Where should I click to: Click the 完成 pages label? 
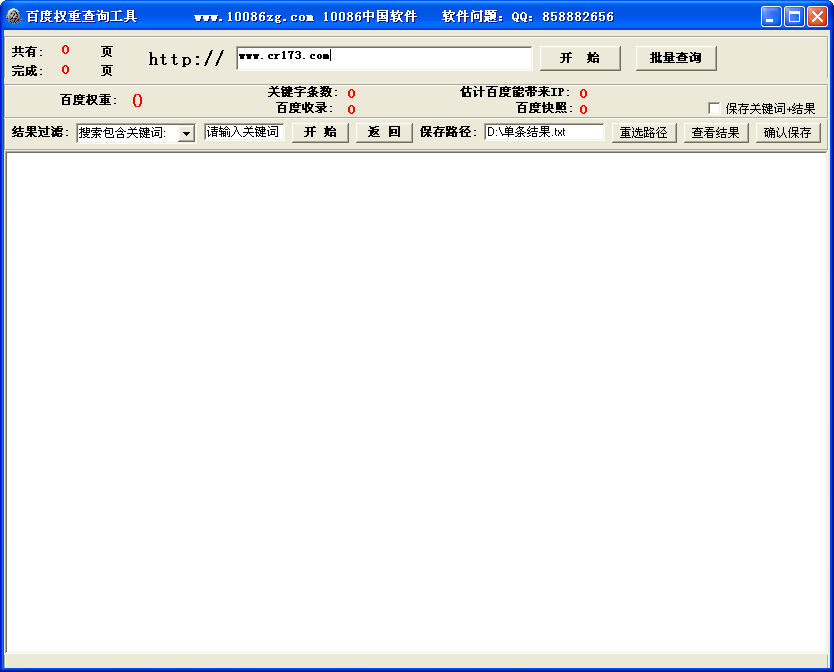[27, 71]
